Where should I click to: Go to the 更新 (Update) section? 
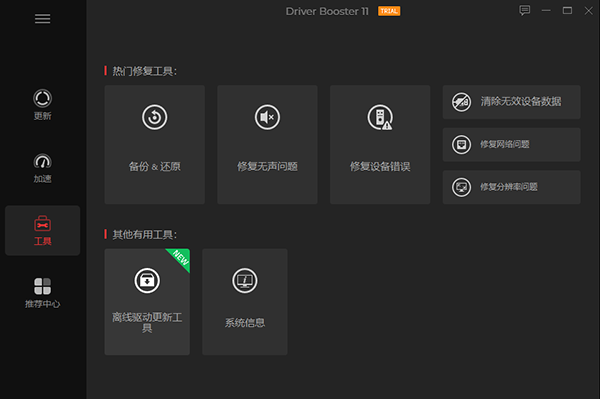click(x=42, y=105)
